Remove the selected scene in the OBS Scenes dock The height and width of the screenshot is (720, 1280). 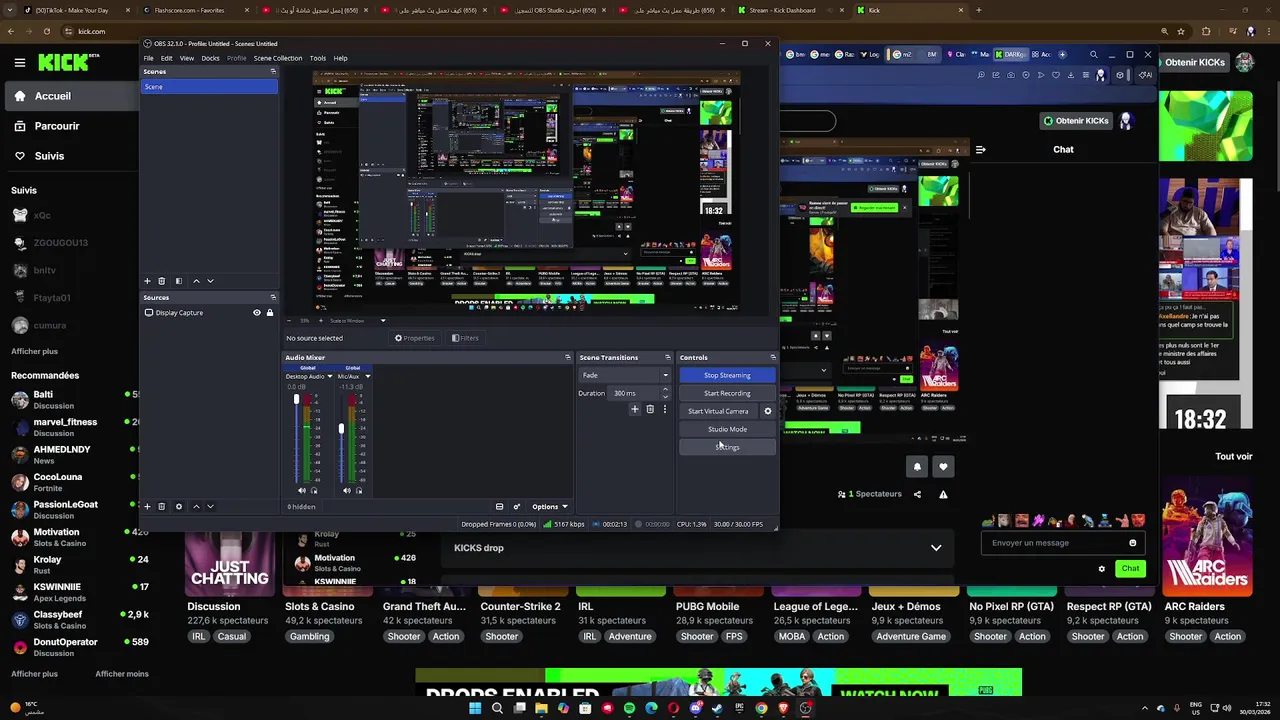161,281
